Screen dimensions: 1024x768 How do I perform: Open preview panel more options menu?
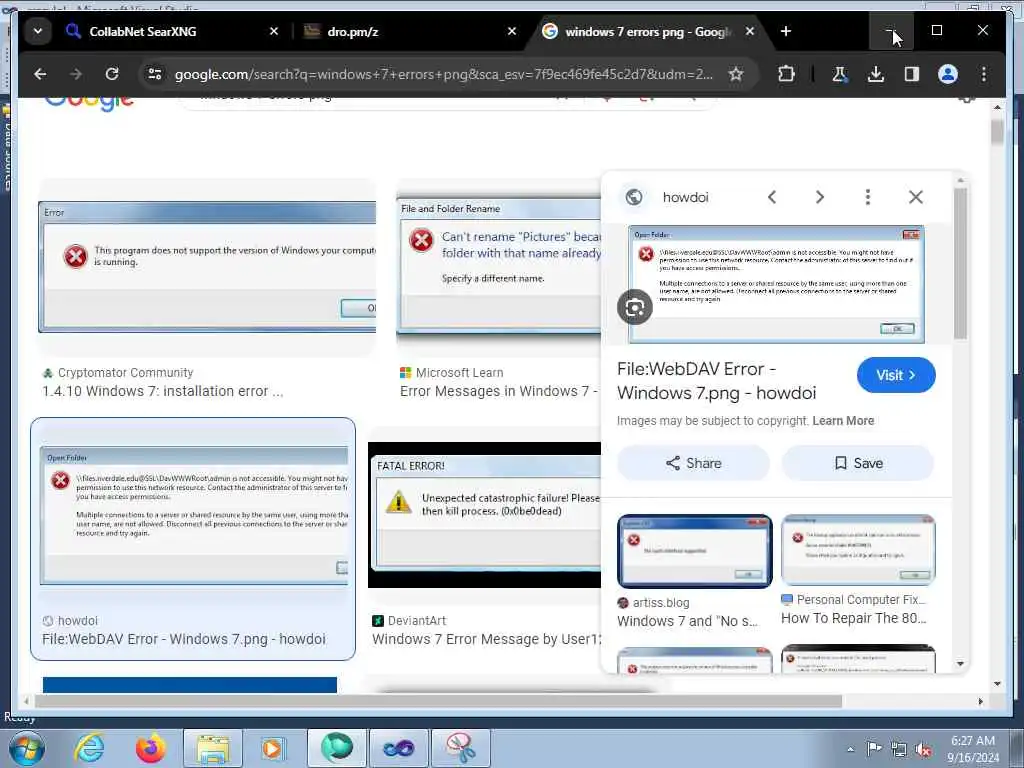click(x=868, y=197)
